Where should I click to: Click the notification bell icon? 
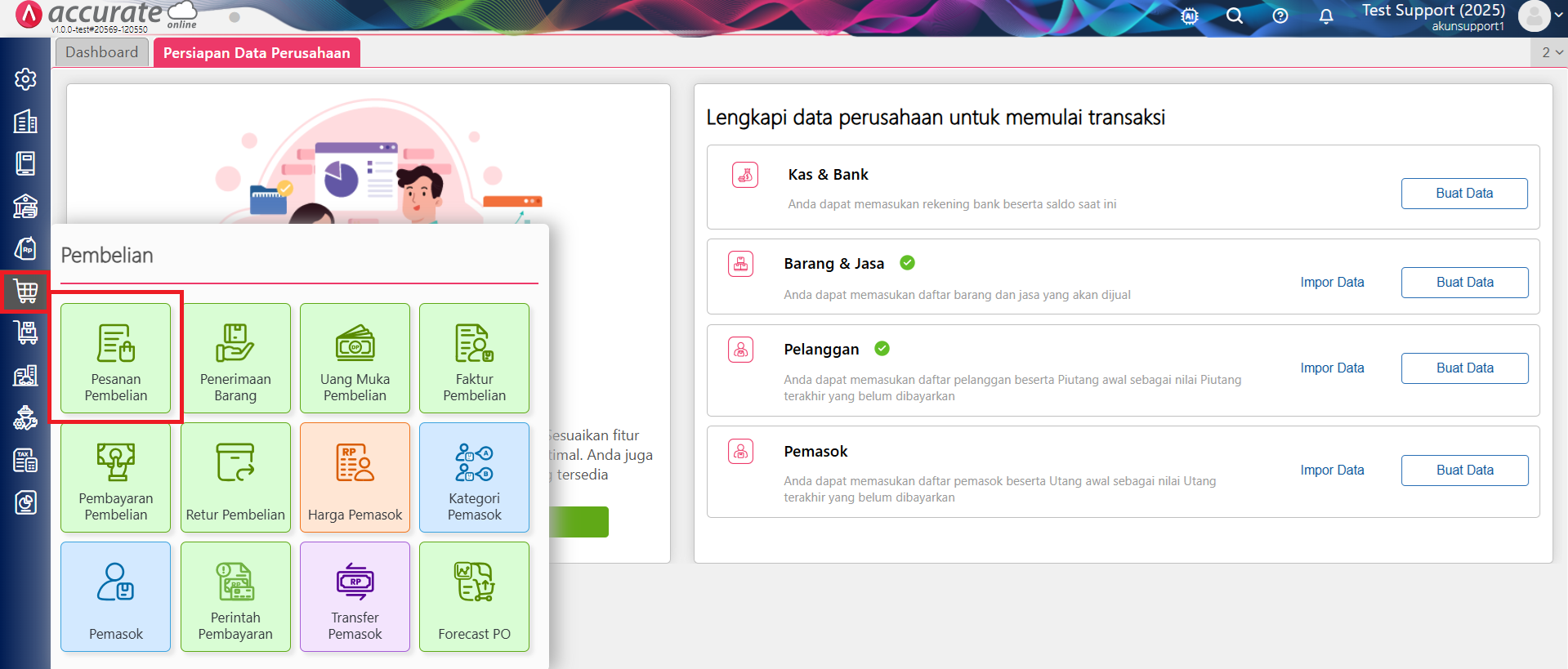pos(1326,16)
